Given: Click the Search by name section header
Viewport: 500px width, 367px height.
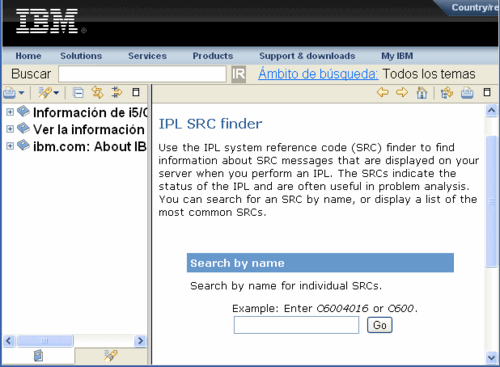Looking at the screenshot, I should pos(320,263).
